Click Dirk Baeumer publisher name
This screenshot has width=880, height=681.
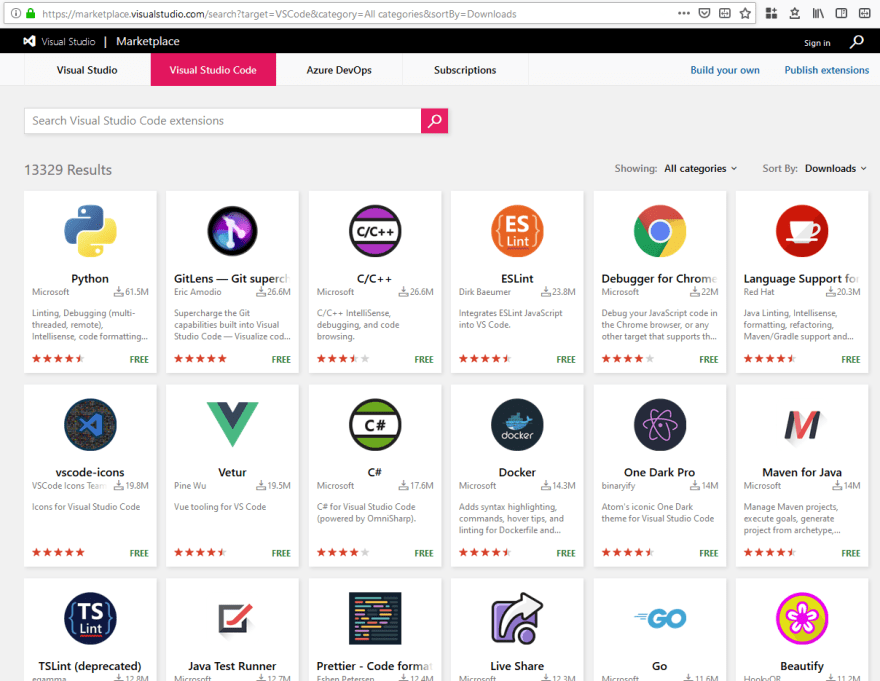484,292
